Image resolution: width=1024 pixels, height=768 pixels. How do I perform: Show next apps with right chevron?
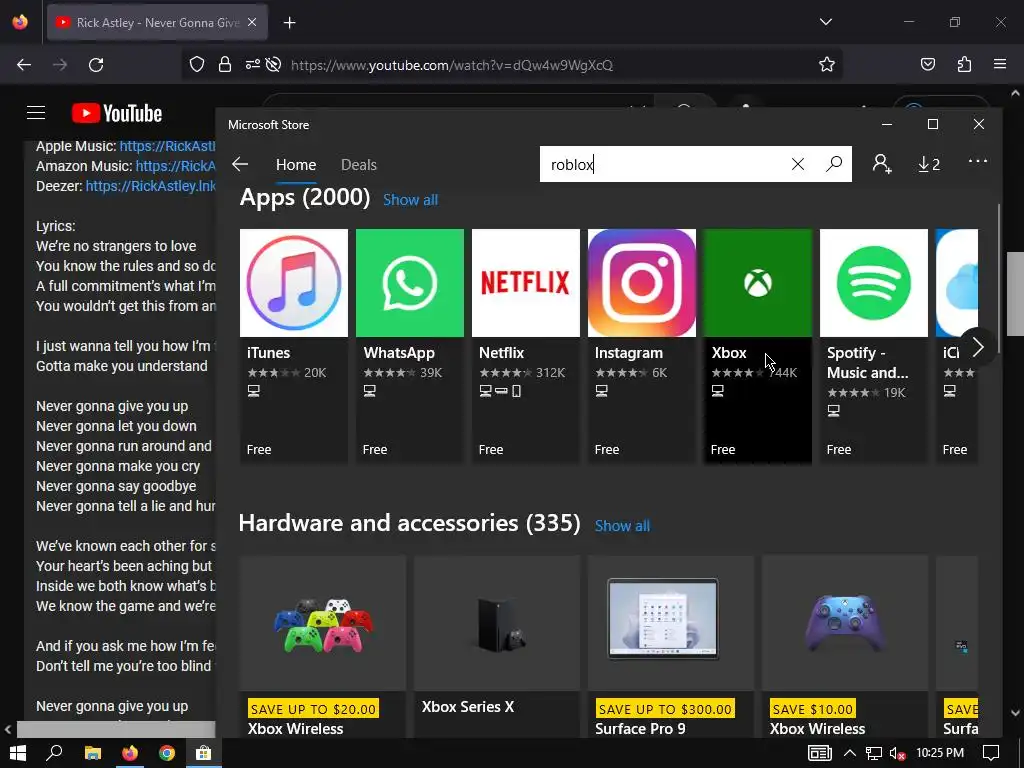978,347
